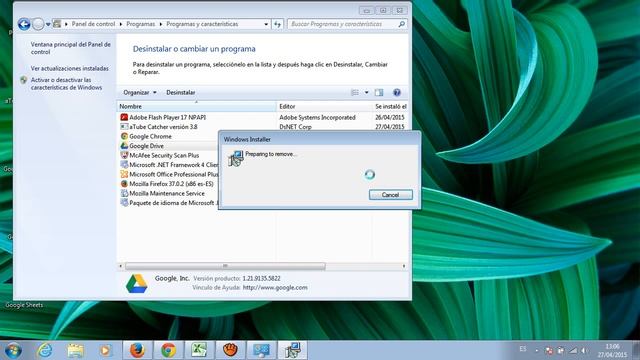Open the http://www.google.com help link

275,288
